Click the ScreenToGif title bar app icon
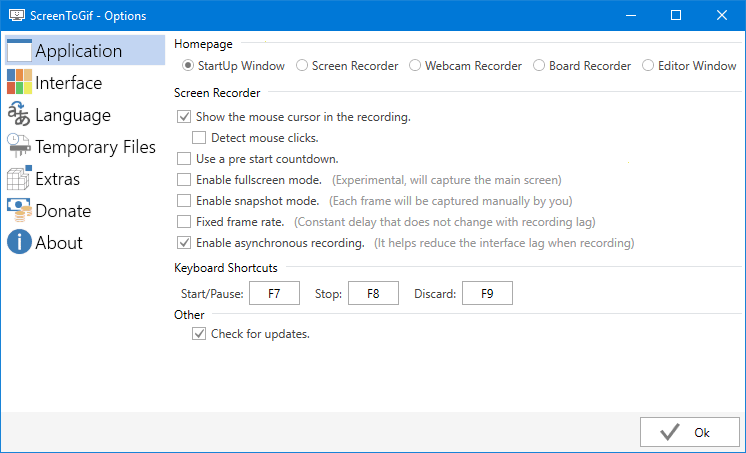Image resolution: width=746 pixels, height=453 pixels. pyautogui.click(x=17, y=15)
